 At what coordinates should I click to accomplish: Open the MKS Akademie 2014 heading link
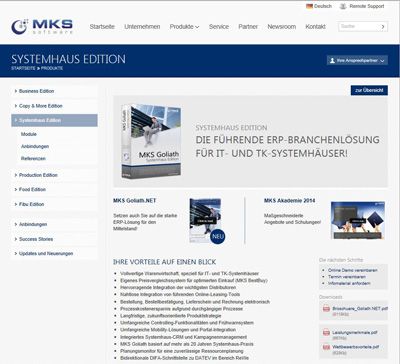pos(289,201)
